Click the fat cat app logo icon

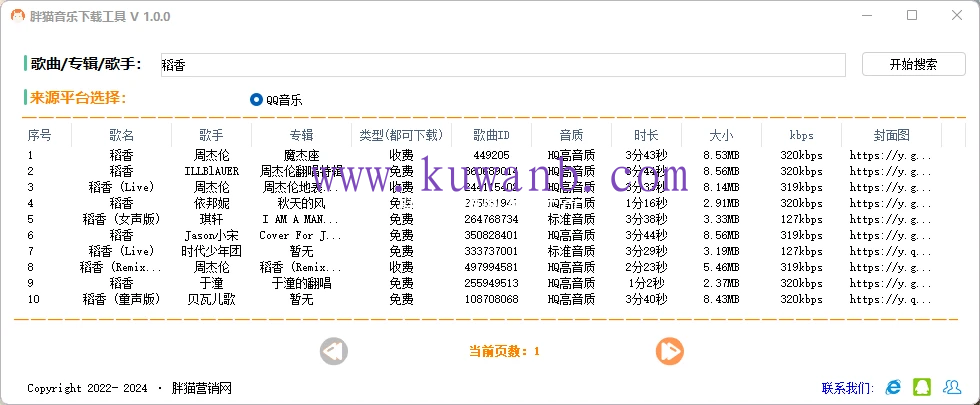(x=17, y=16)
